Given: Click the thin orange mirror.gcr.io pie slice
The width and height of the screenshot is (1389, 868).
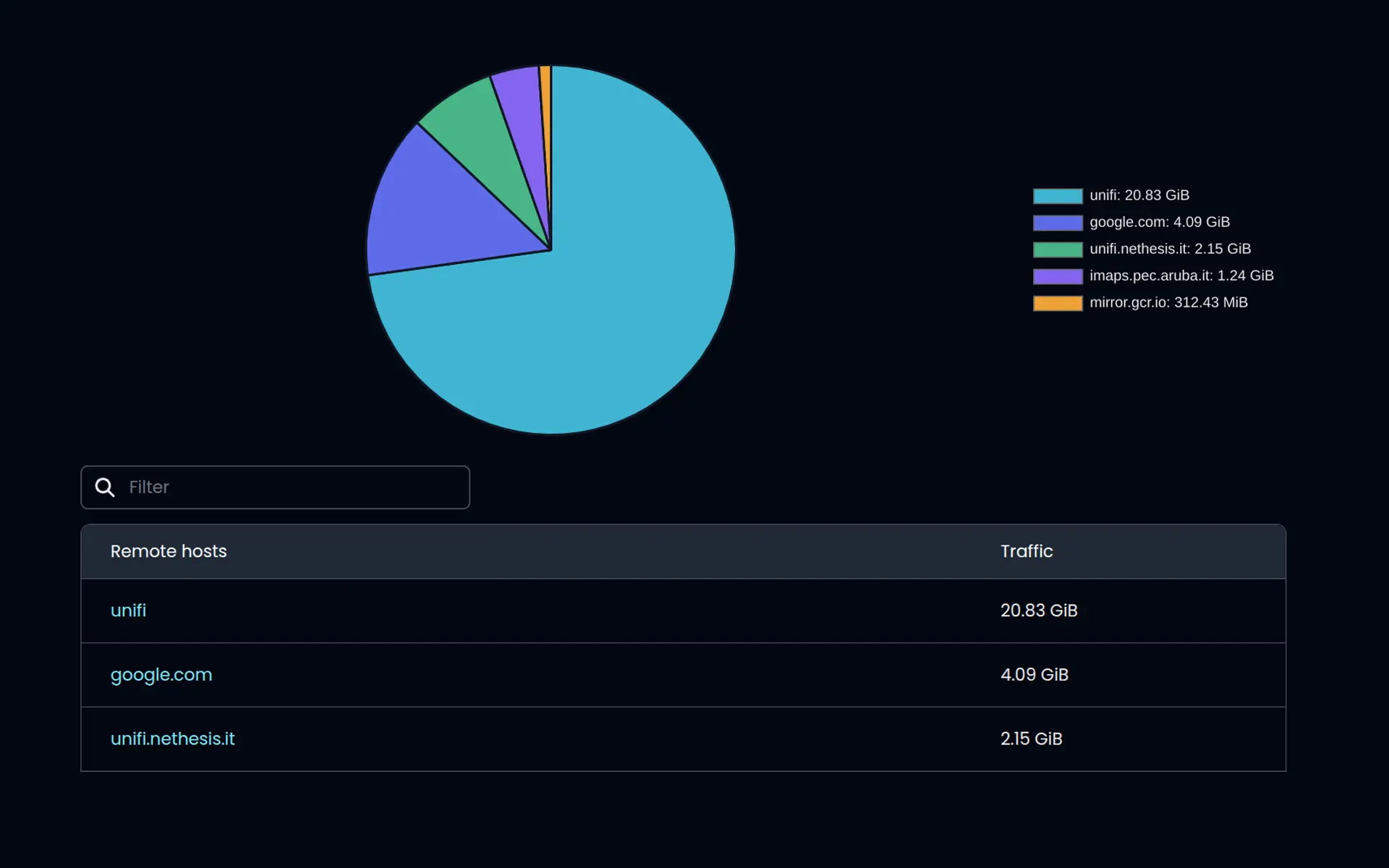Looking at the screenshot, I should [546, 109].
